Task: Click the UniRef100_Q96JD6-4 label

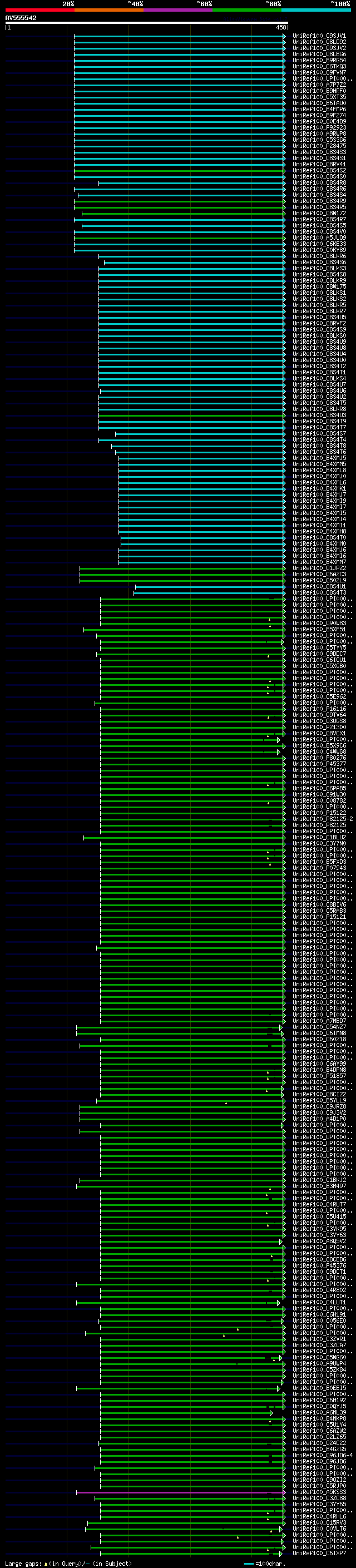Action: point(323,1456)
